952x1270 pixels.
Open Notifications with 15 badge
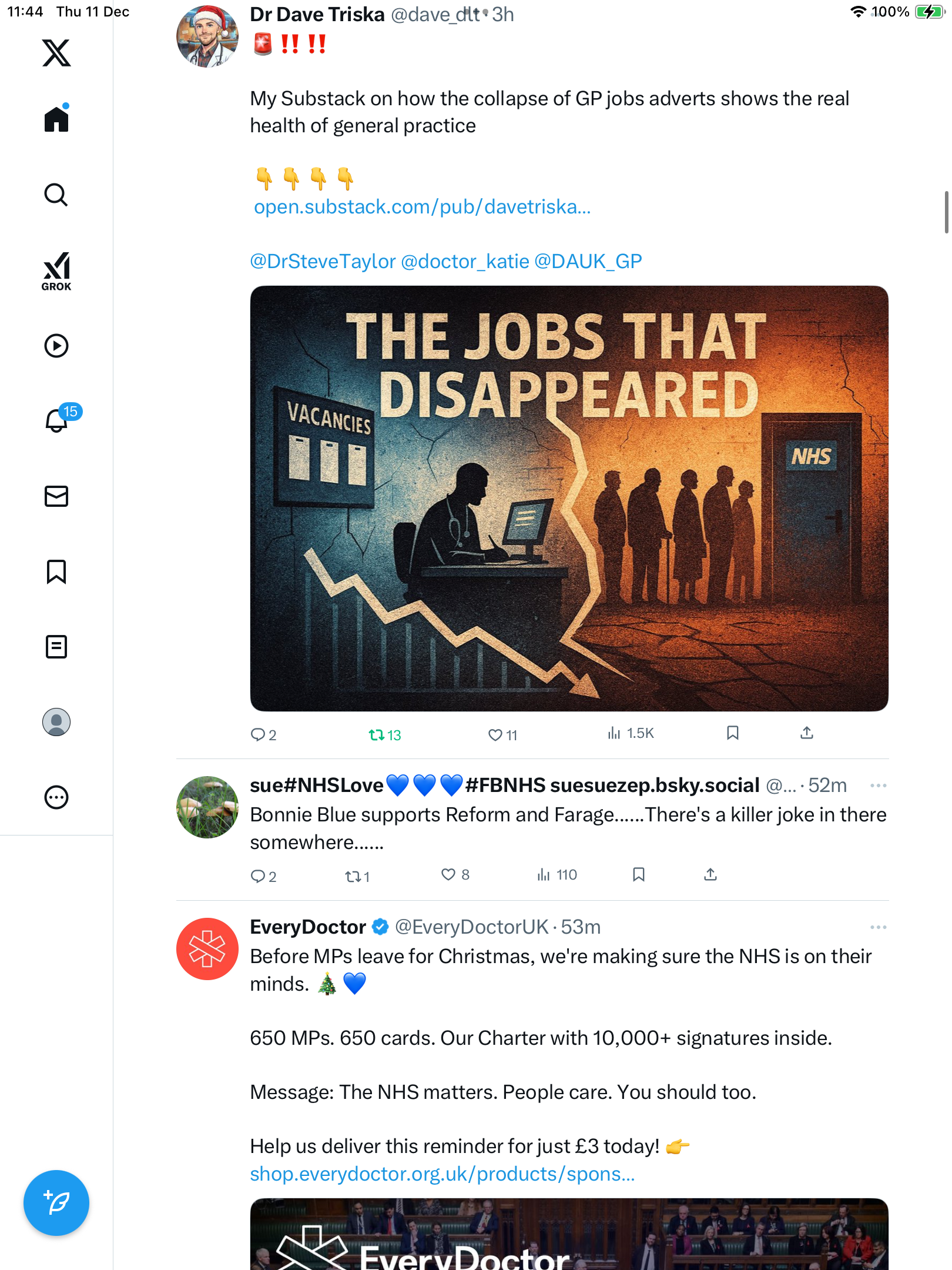[58, 420]
